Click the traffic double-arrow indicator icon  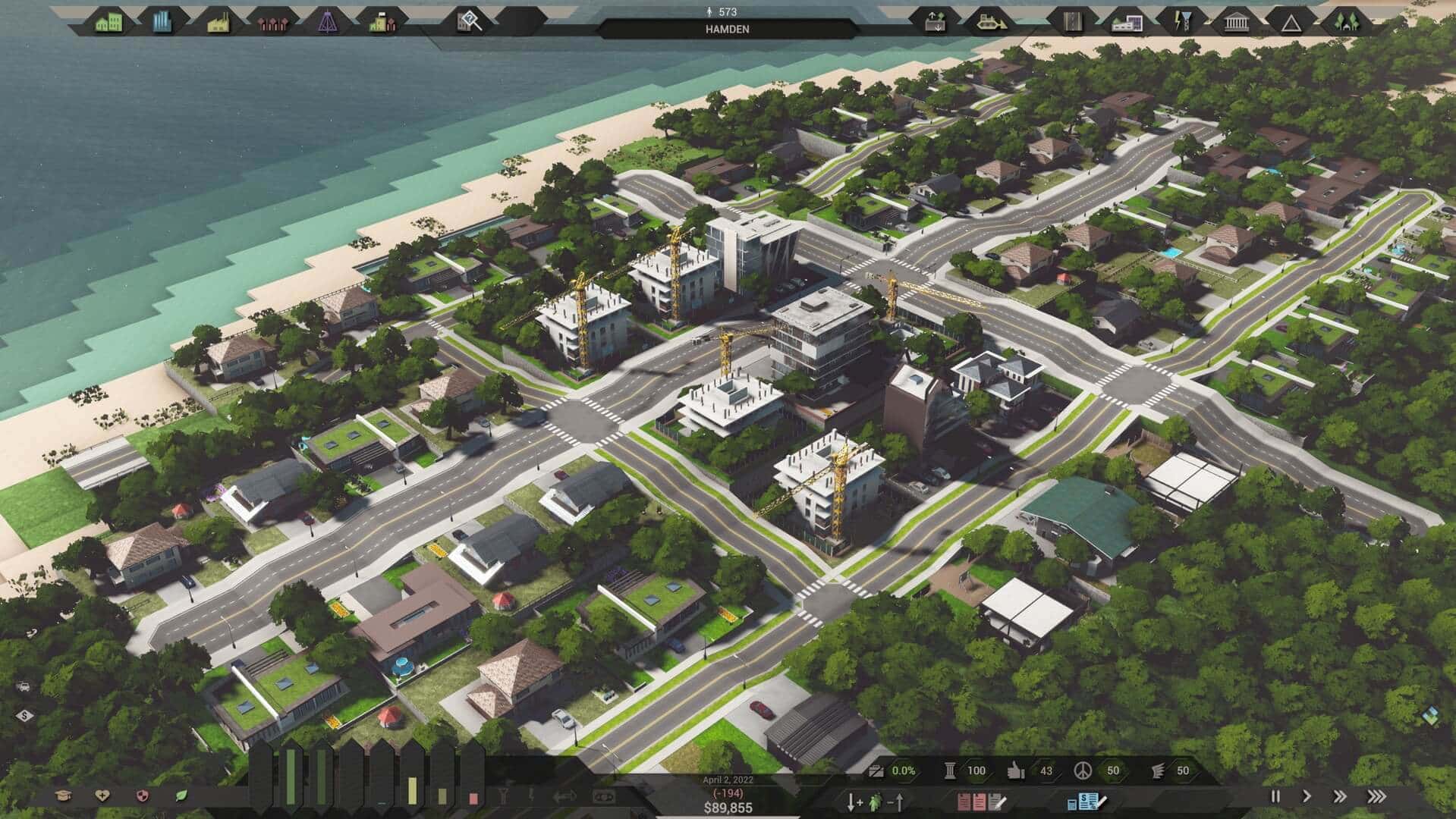pyautogui.click(x=565, y=796)
